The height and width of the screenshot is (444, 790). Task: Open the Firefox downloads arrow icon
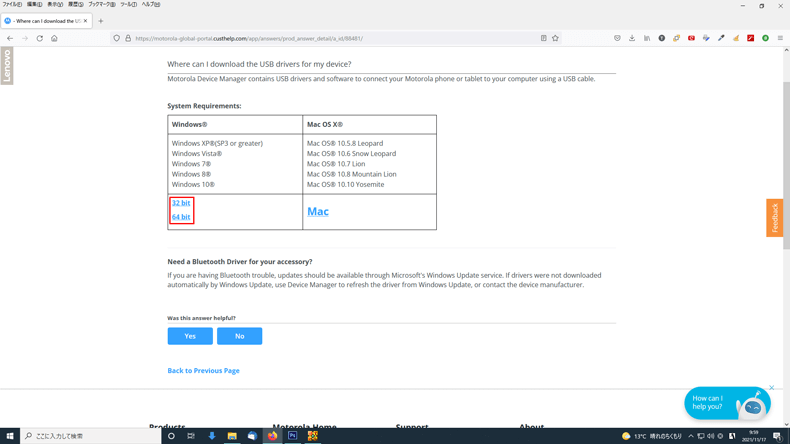tap(632, 38)
